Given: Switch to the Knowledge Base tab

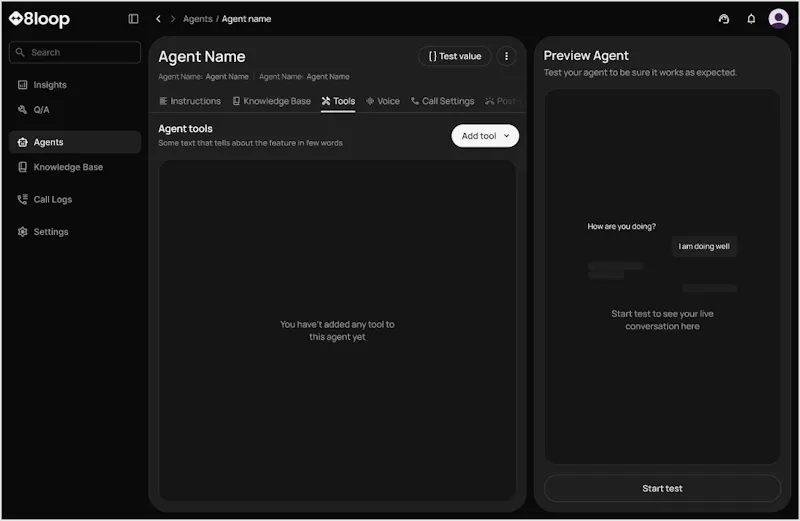Looking at the screenshot, I should coord(271,101).
